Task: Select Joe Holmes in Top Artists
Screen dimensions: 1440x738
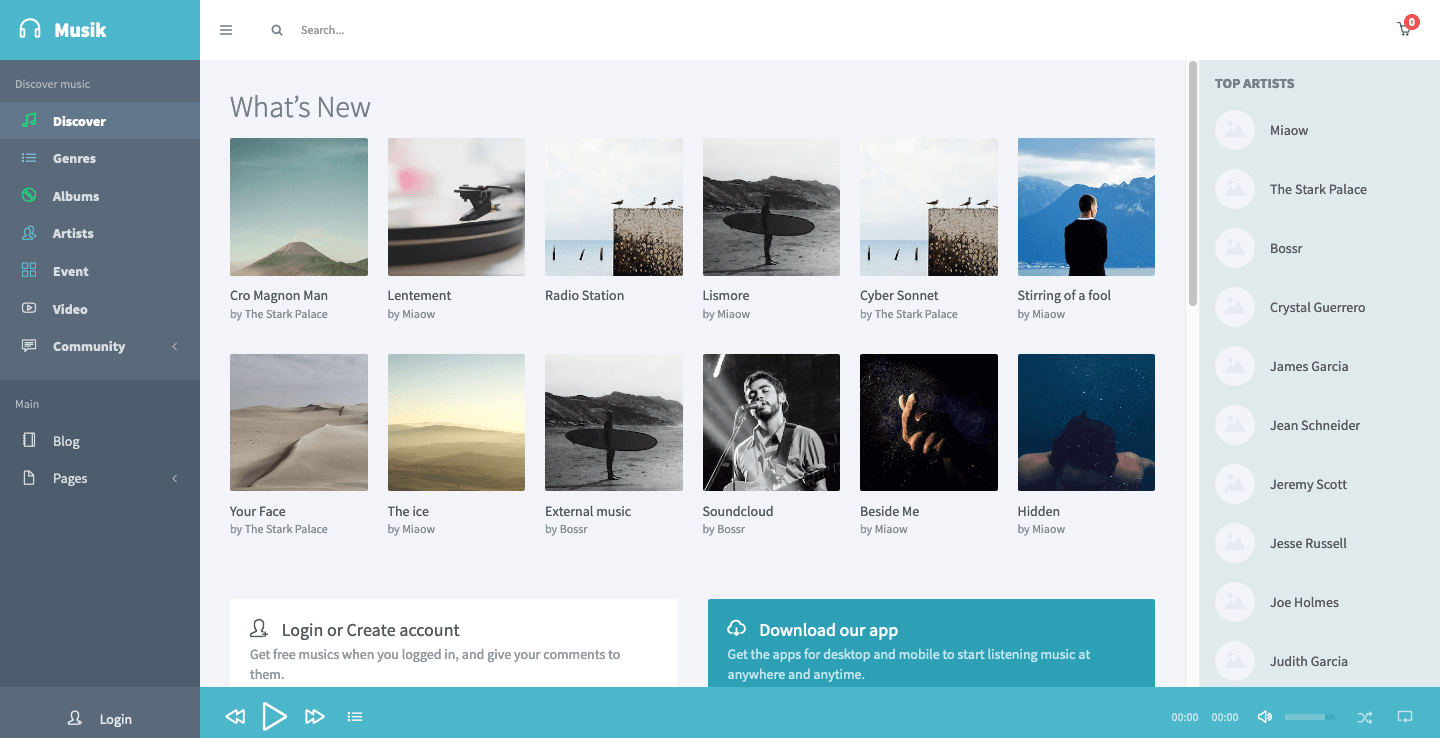Action: point(1304,602)
